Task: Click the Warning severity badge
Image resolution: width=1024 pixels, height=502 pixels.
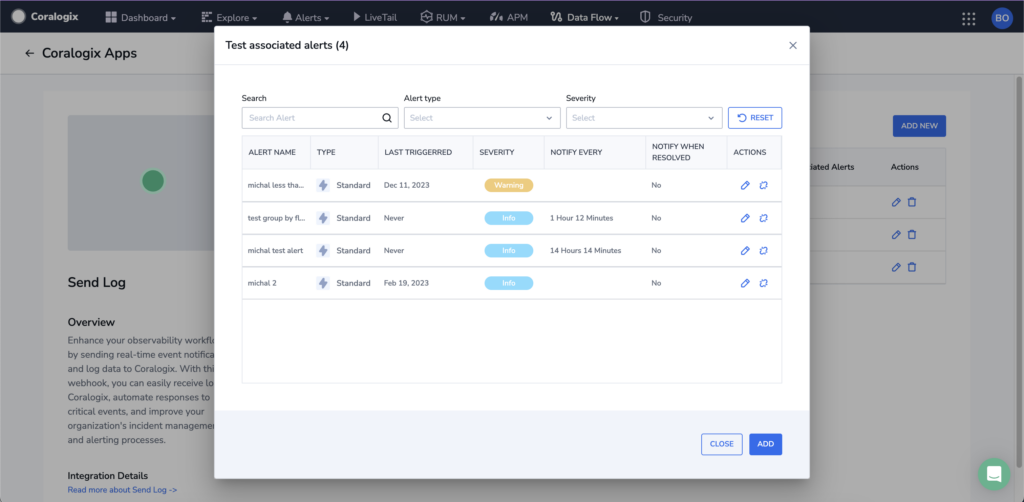Action: 509,185
